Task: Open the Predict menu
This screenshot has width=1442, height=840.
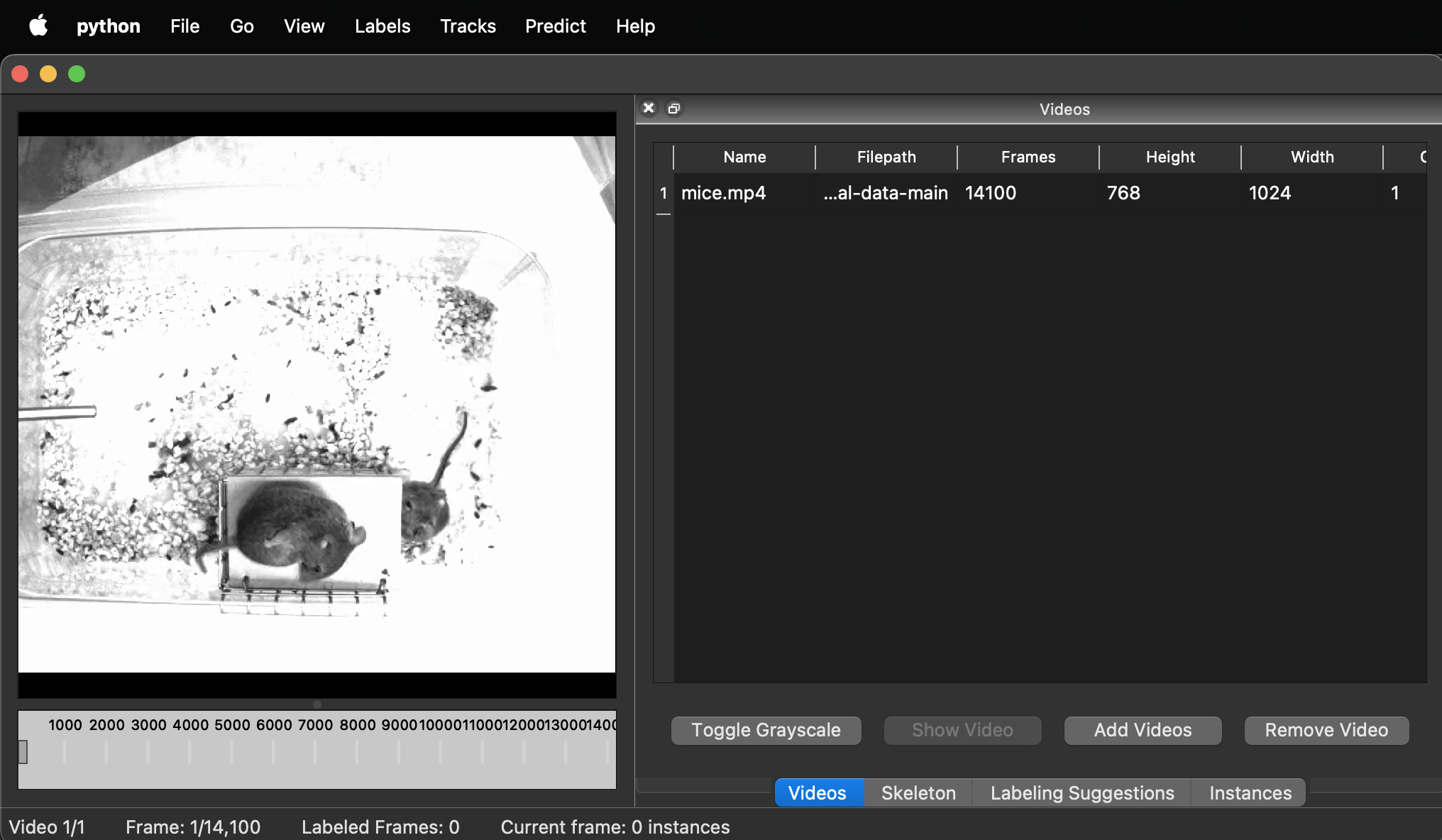Action: click(x=555, y=26)
